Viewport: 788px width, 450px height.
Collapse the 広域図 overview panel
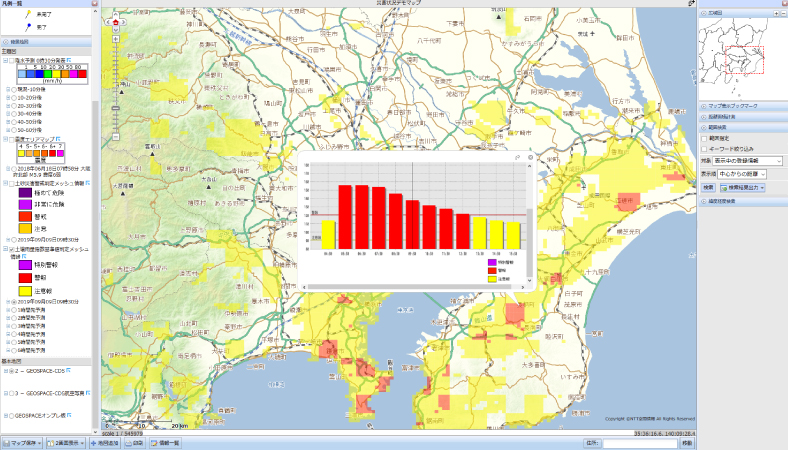[704, 13]
